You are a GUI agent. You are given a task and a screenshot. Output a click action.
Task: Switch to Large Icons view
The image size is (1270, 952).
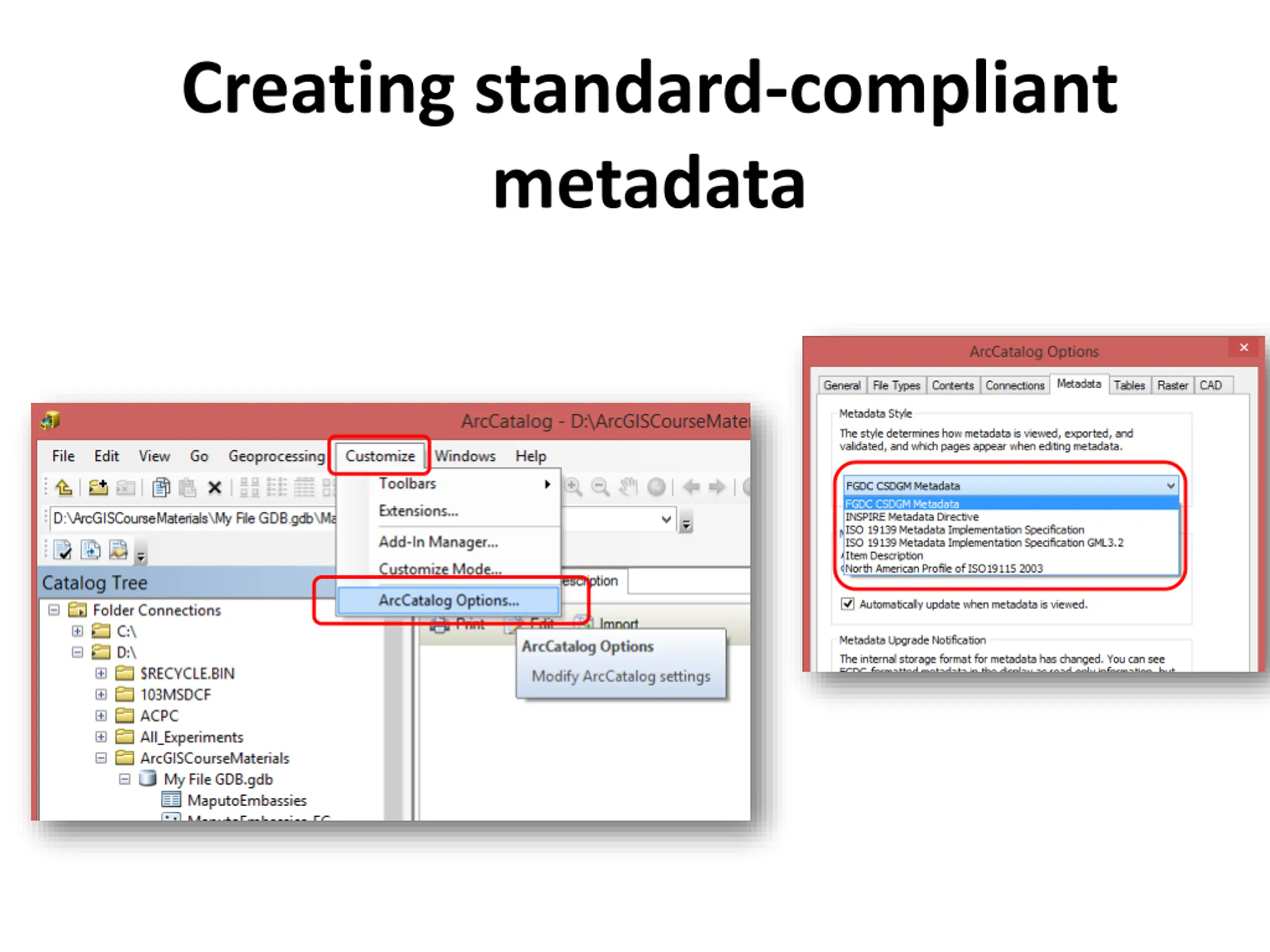pyautogui.click(x=249, y=488)
